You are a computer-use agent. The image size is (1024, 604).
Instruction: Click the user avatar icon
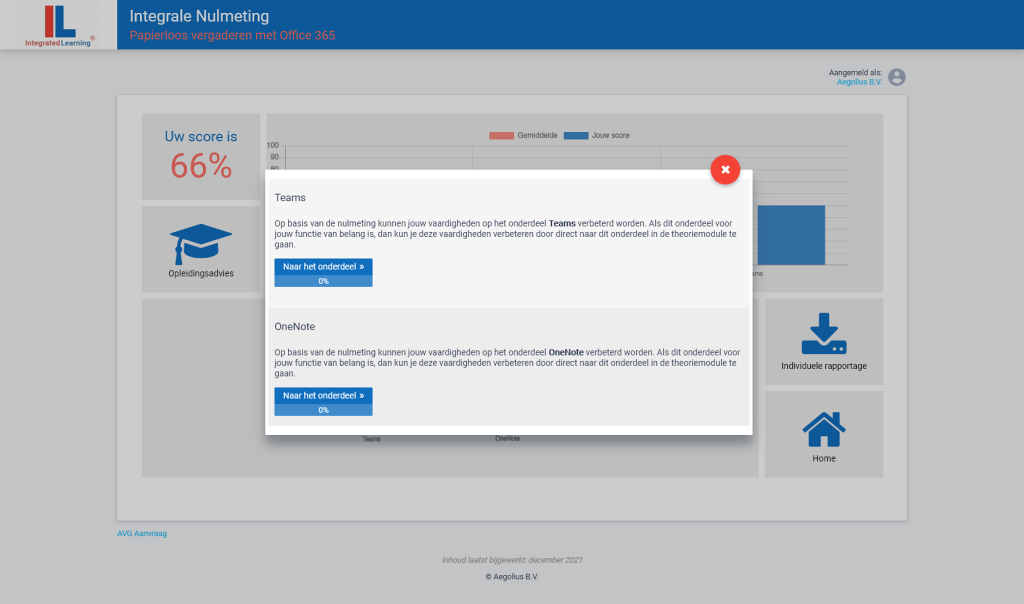pos(897,77)
